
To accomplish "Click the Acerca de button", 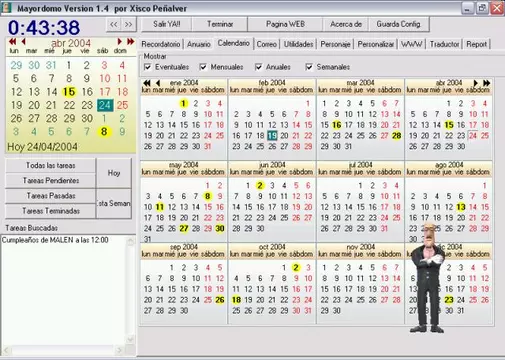I will [x=346, y=24].
